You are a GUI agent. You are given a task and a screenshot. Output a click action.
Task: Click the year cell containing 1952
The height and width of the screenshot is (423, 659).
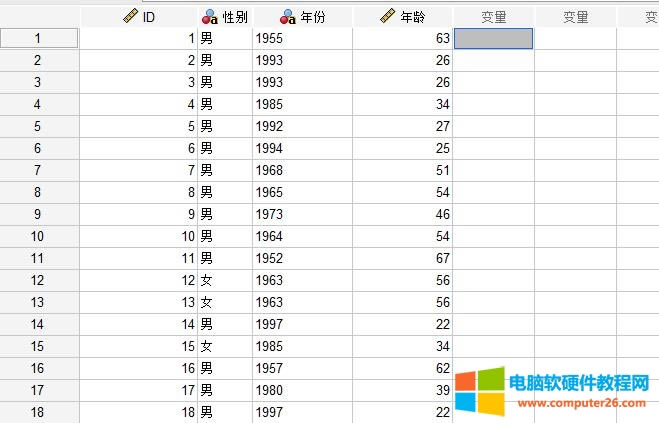[303, 258]
